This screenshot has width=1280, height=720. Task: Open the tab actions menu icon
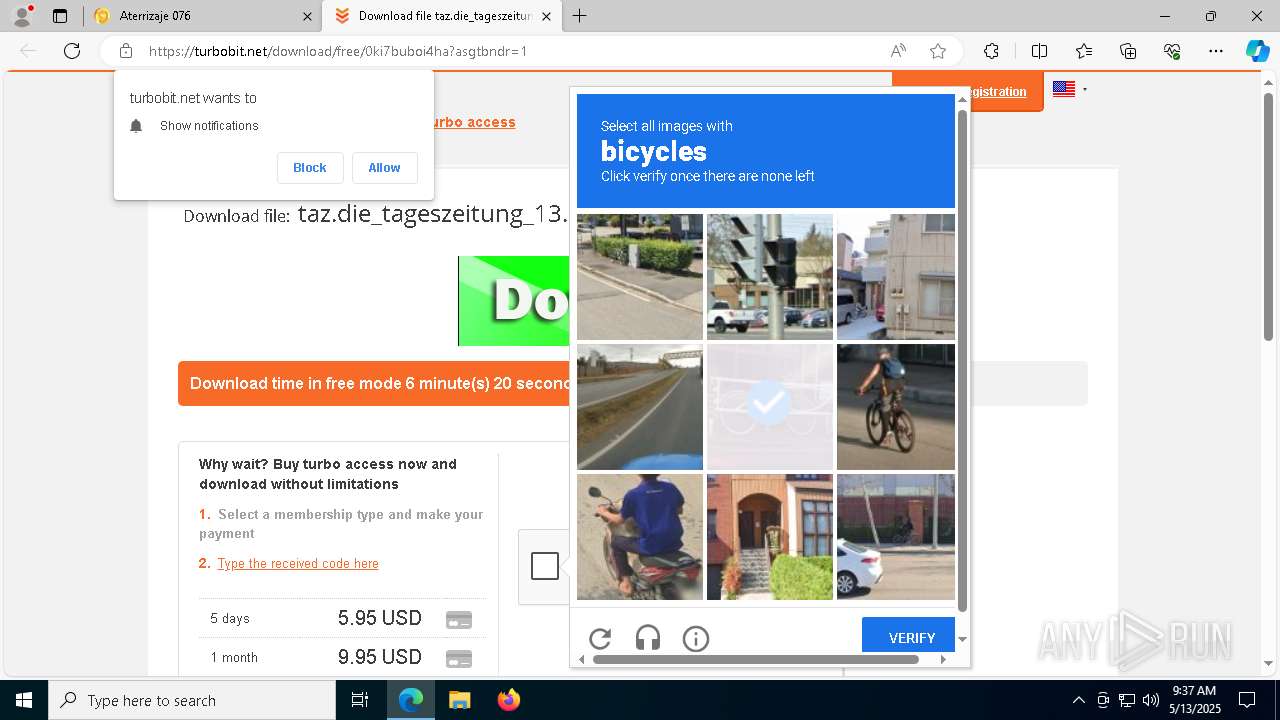tap(60, 16)
